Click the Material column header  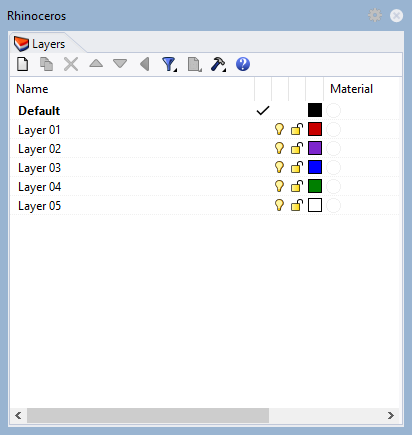361,89
